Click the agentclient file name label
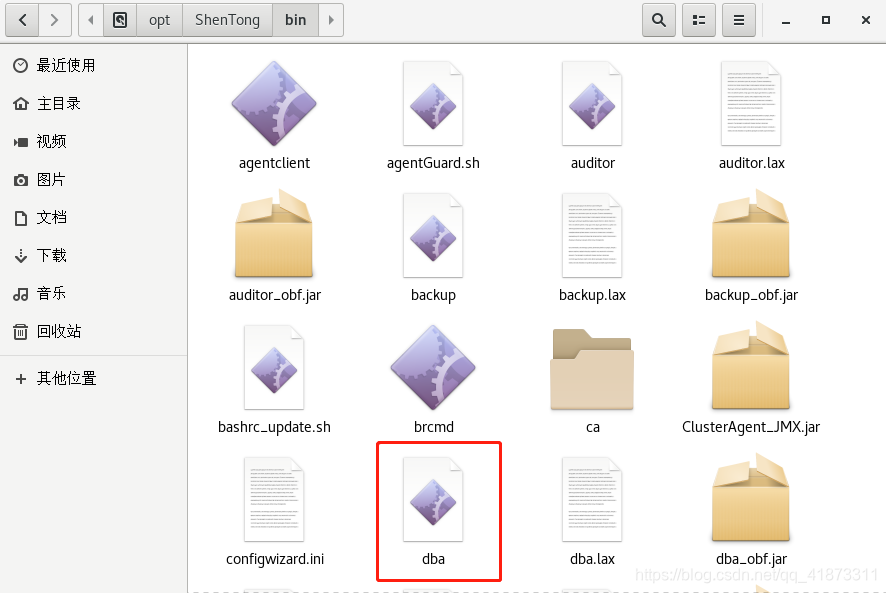The image size is (886, 593). [x=274, y=163]
